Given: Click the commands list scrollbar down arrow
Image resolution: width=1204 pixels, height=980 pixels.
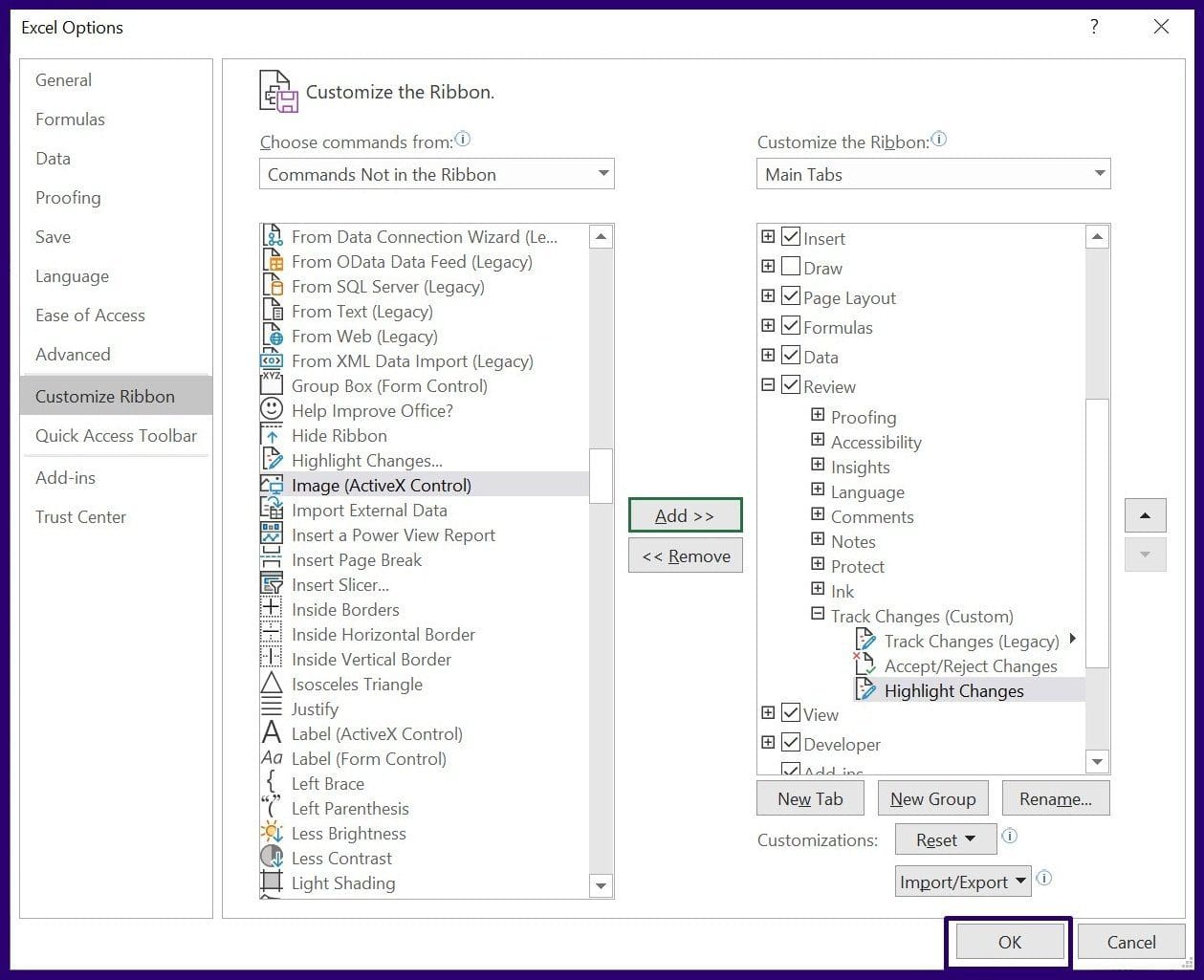Looking at the screenshot, I should (x=601, y=886).
